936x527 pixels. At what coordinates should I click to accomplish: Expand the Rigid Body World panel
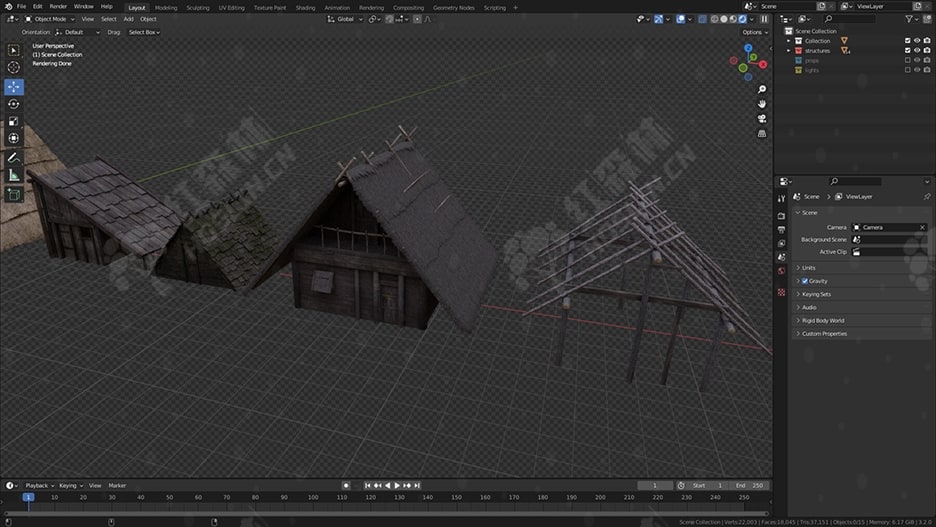point(822,321)
